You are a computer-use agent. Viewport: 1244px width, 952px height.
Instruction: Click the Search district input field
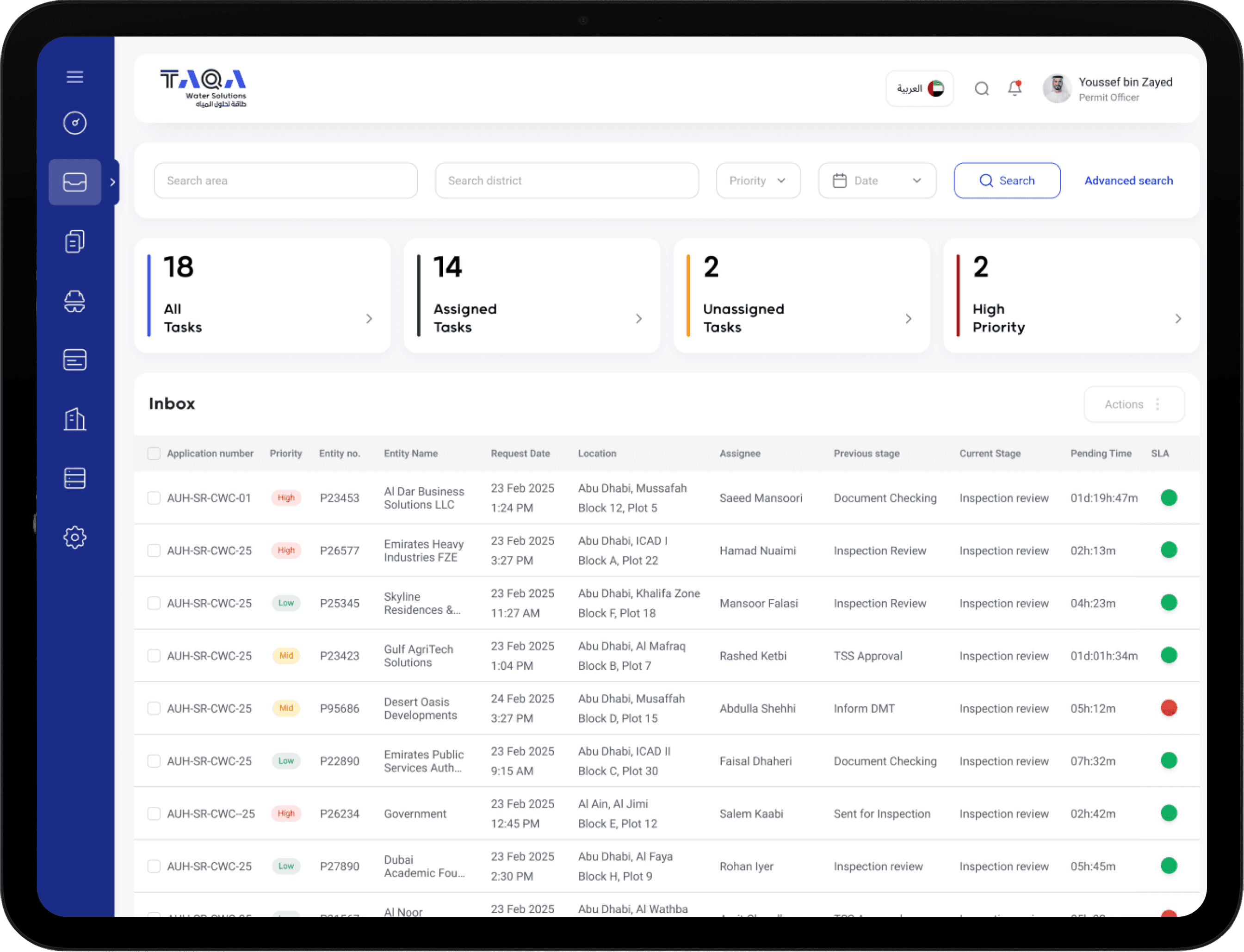click(x=567, y=181)
